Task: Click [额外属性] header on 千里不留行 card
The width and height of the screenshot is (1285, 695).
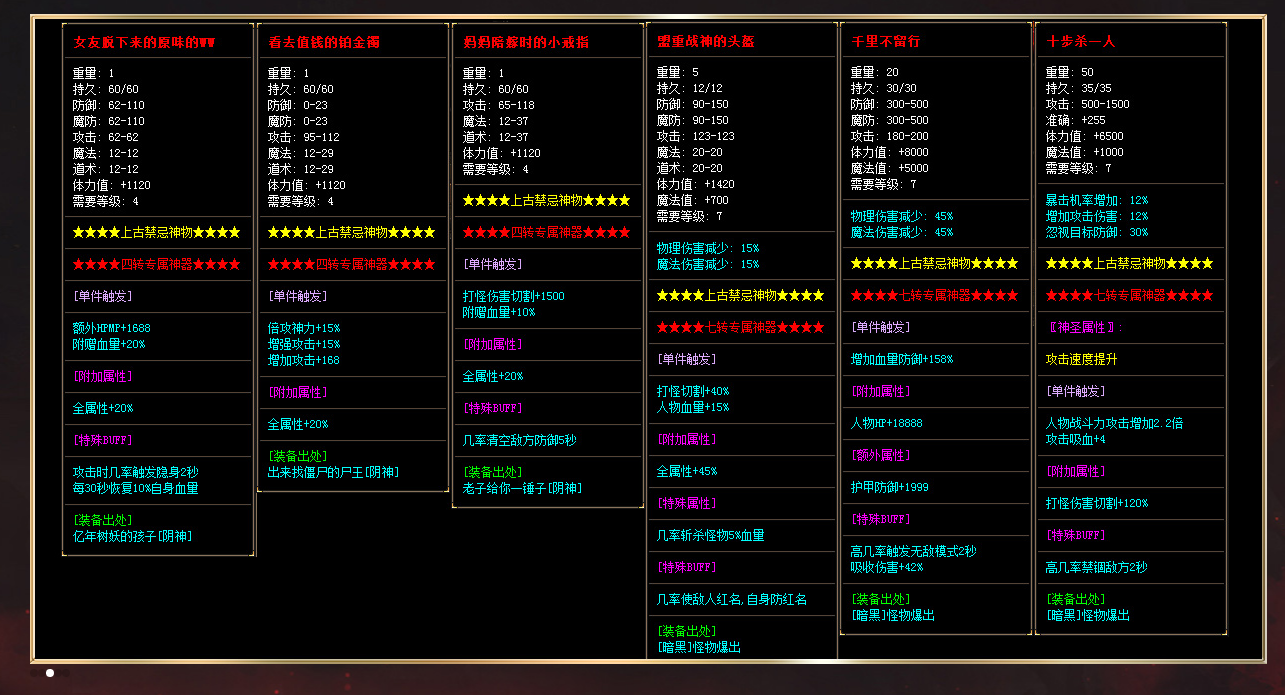Action: [x=881, y=455]
